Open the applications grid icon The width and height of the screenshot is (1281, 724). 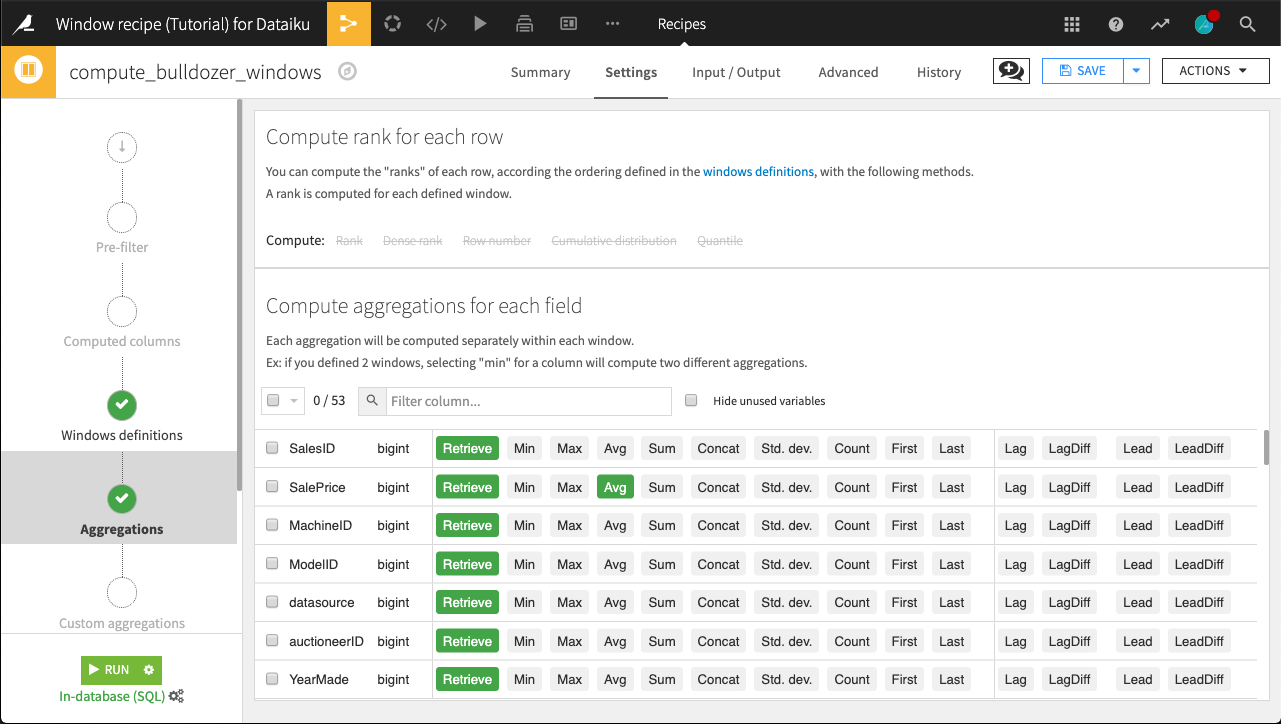[1072, 24]
